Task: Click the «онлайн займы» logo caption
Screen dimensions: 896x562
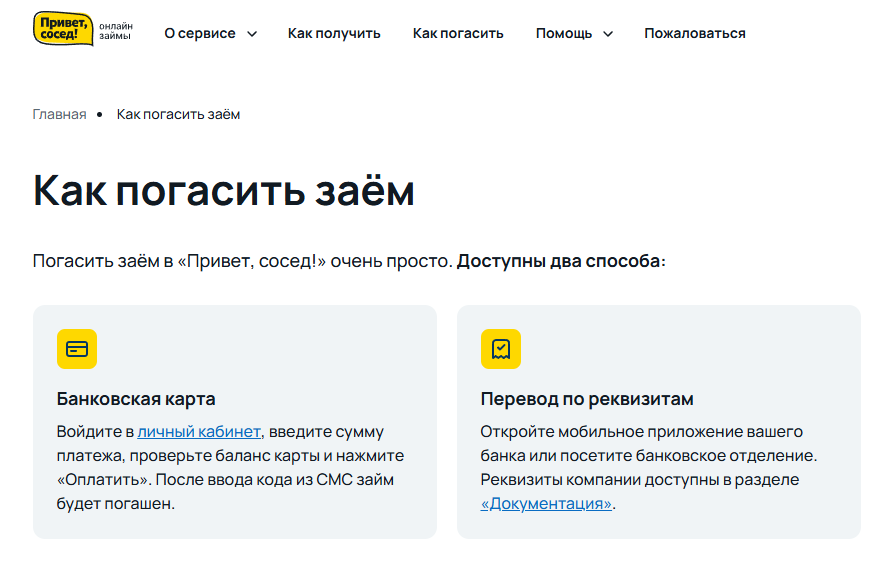Action: click(116, 31)
